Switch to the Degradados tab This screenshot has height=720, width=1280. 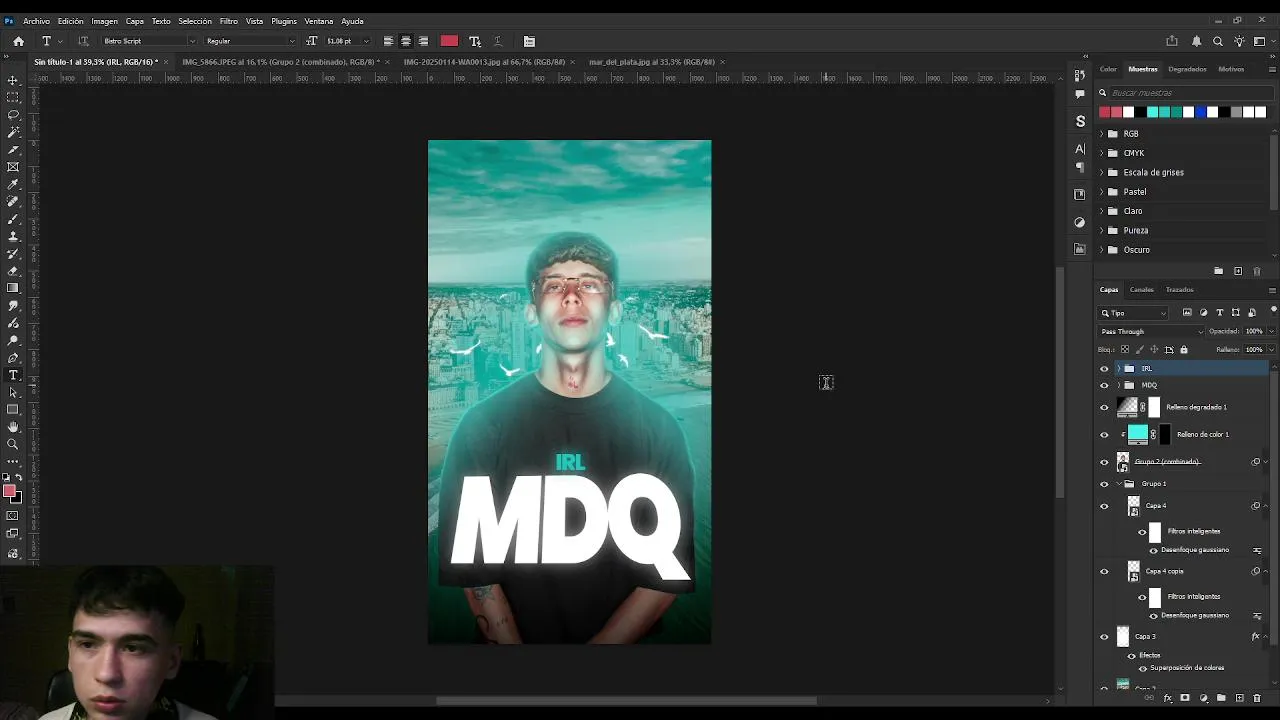coord(1187,69)
